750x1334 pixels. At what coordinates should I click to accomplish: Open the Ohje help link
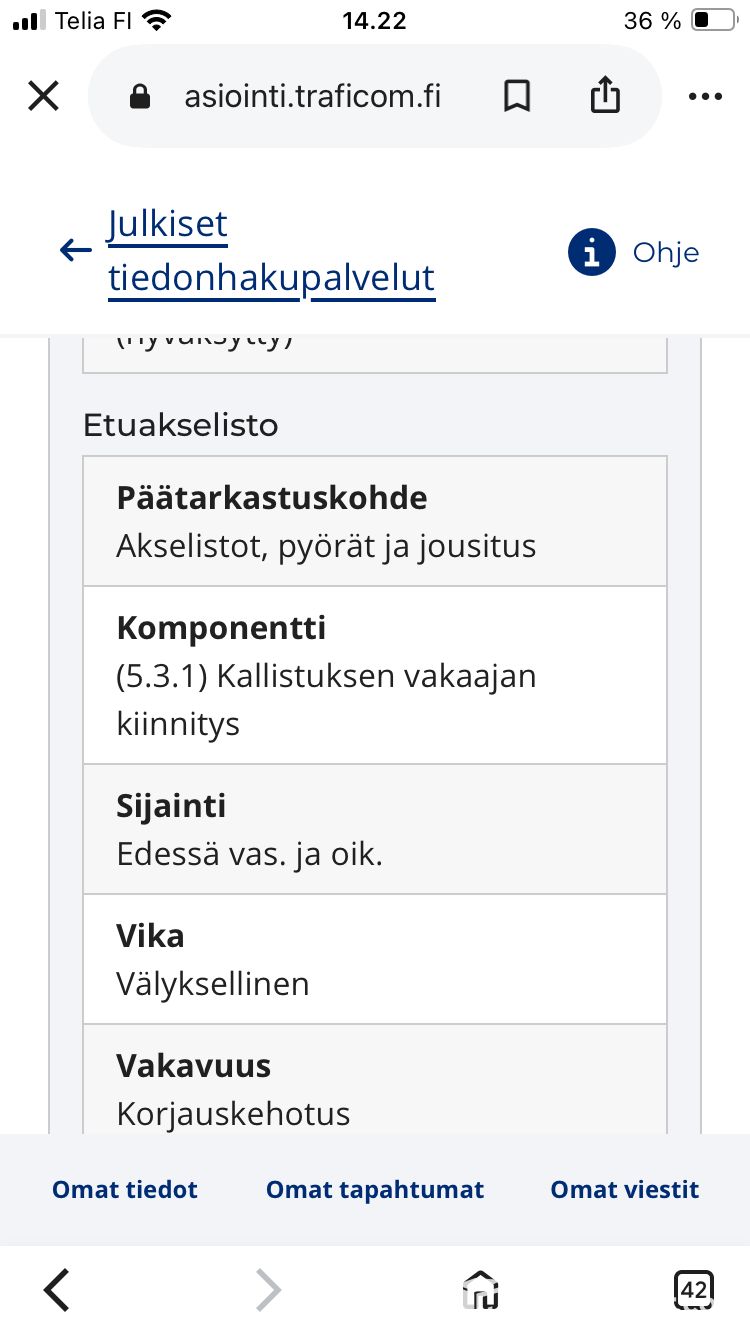[x=666, y=252]
